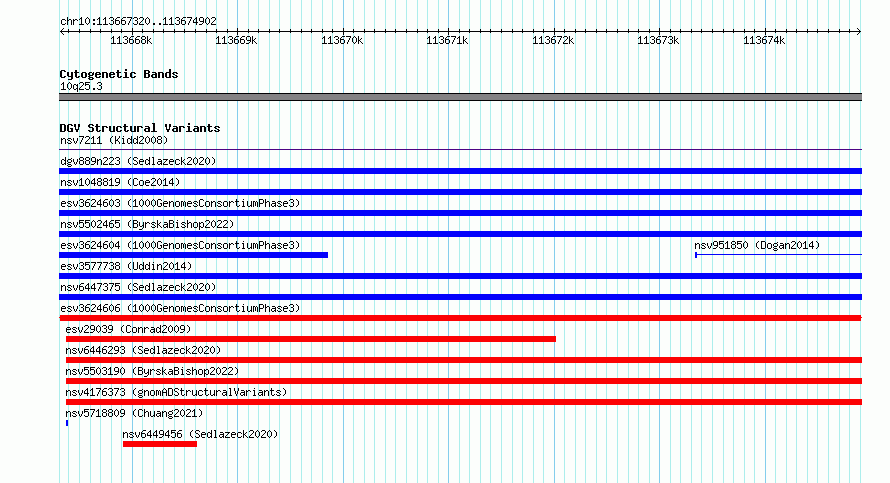
Task: Click the 113673k ruler tick label
Action: (x=658, y=41)
